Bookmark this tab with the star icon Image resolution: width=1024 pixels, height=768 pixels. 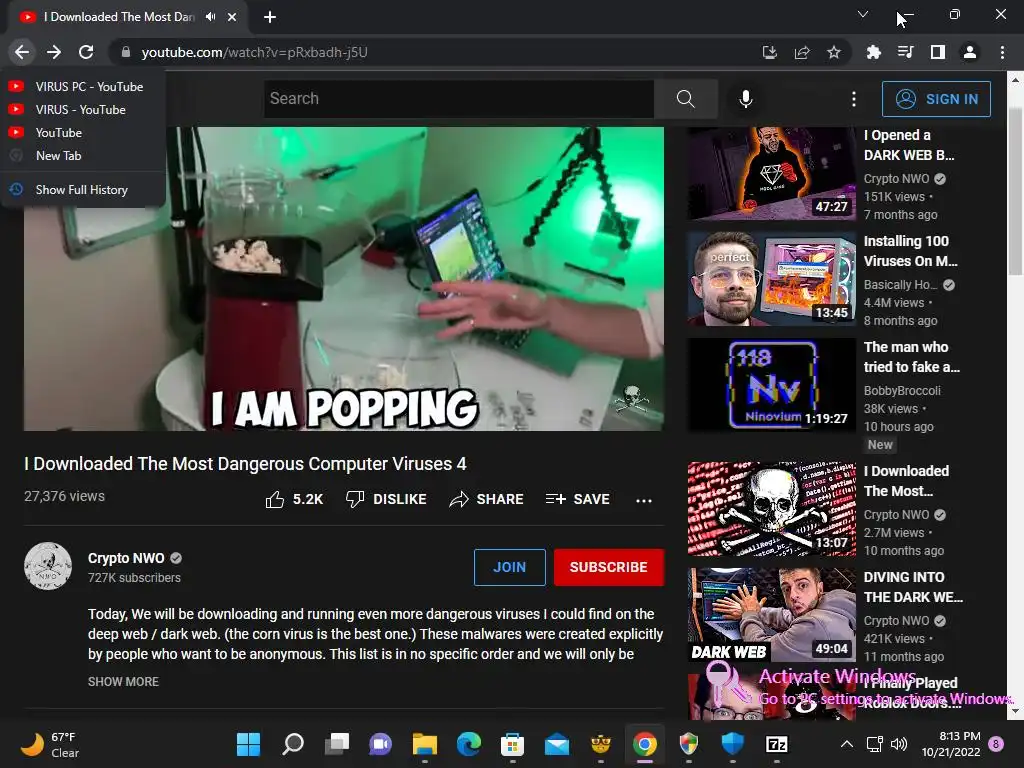tap(834, 52)
